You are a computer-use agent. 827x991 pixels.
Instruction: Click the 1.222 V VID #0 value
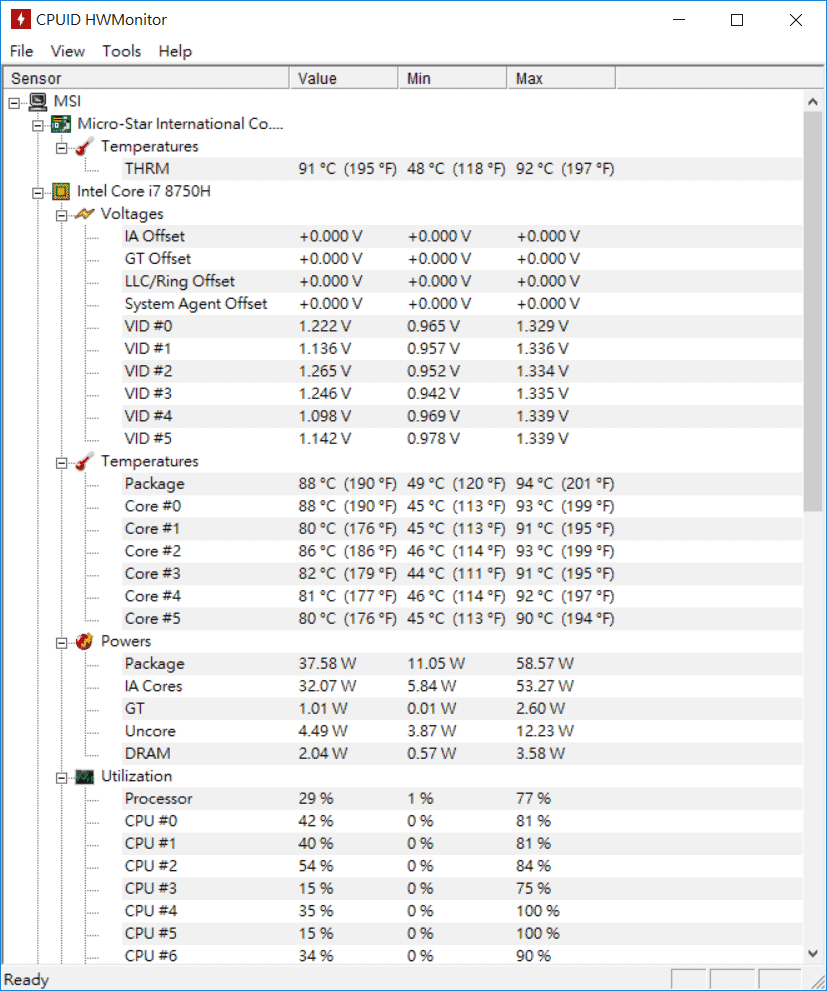click(325, 326)
